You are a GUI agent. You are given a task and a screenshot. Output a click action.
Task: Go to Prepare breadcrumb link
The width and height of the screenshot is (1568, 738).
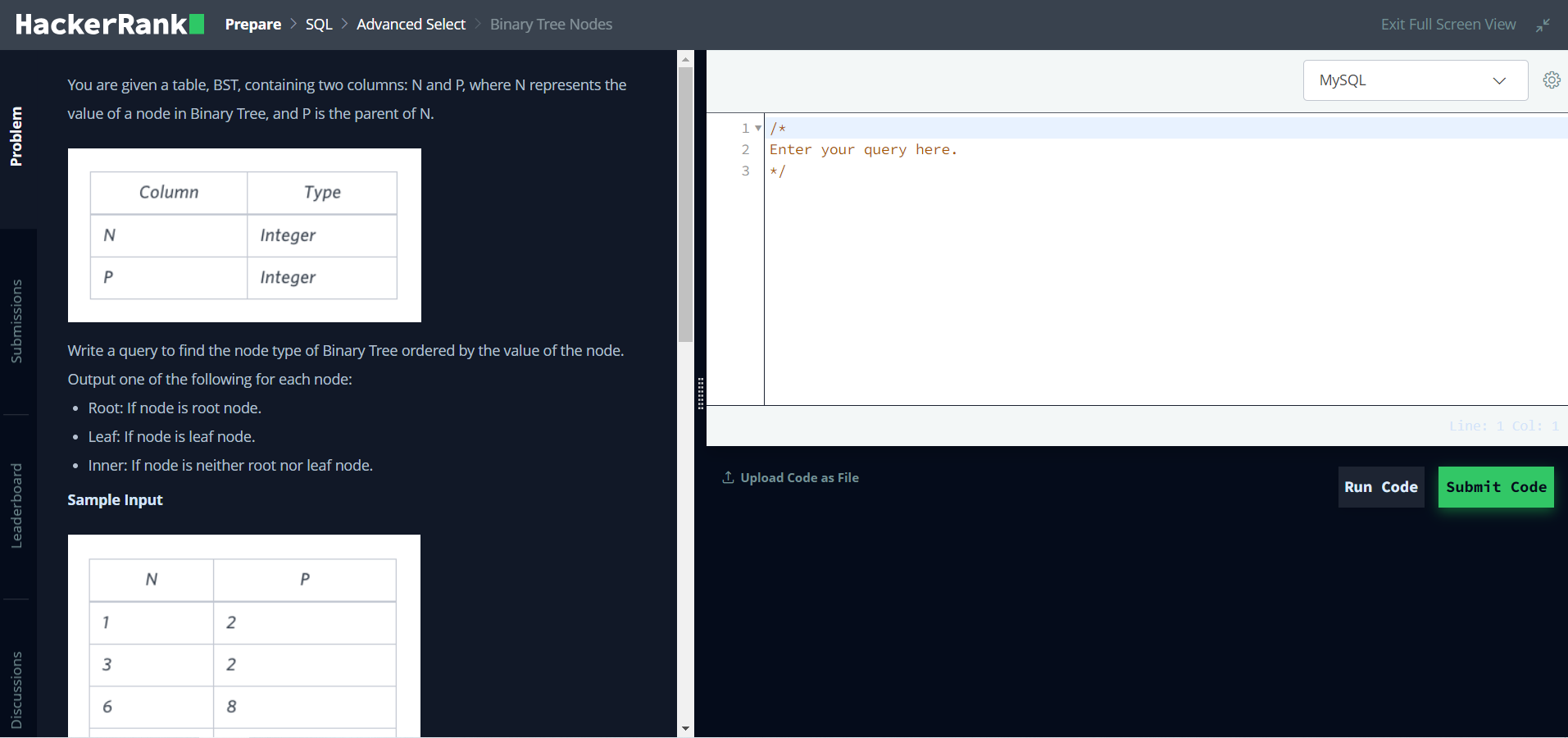(x=253, y=25)
